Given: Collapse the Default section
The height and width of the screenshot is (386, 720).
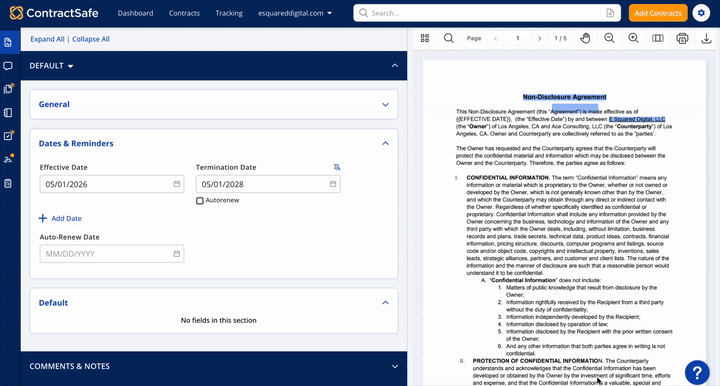Looking at the screenshot, I should 385,302.
